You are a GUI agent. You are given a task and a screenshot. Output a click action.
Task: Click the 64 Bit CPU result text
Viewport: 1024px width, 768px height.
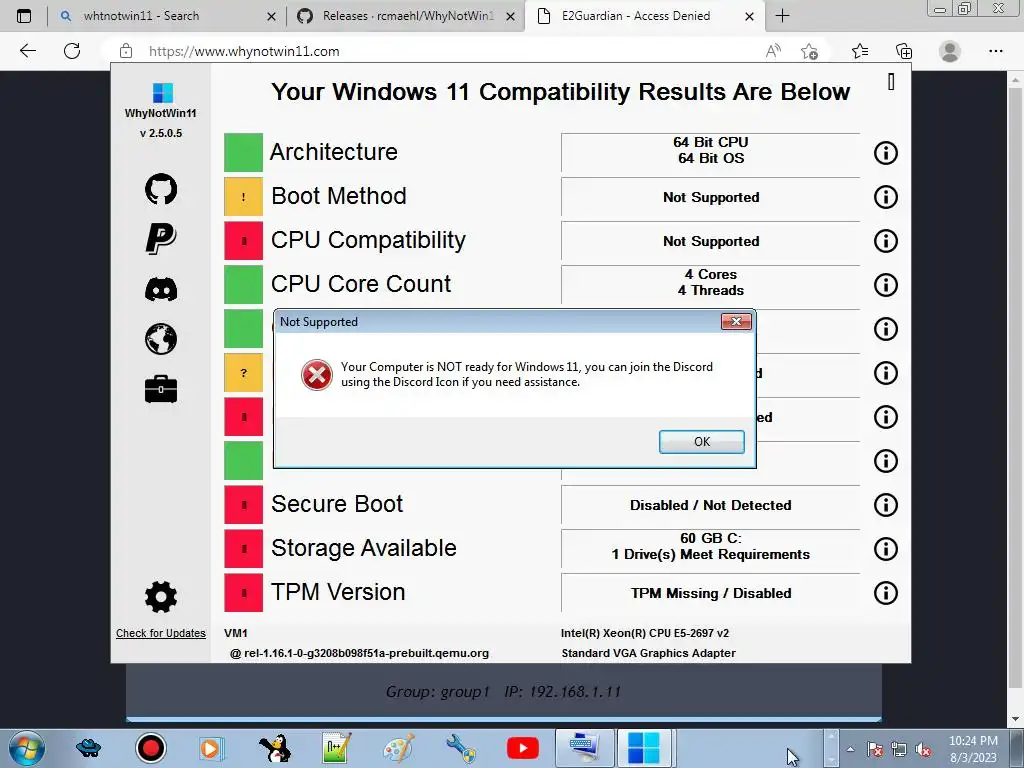pos(711,142)
